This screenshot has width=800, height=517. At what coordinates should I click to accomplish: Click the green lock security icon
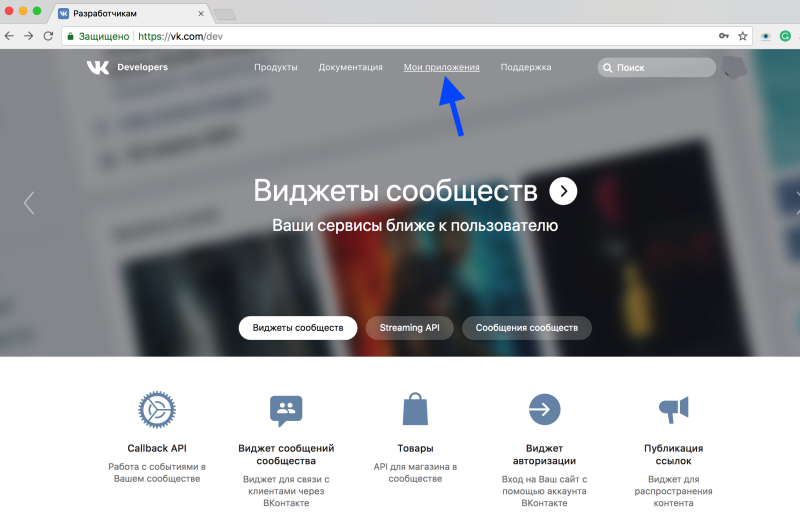[70, 36]
